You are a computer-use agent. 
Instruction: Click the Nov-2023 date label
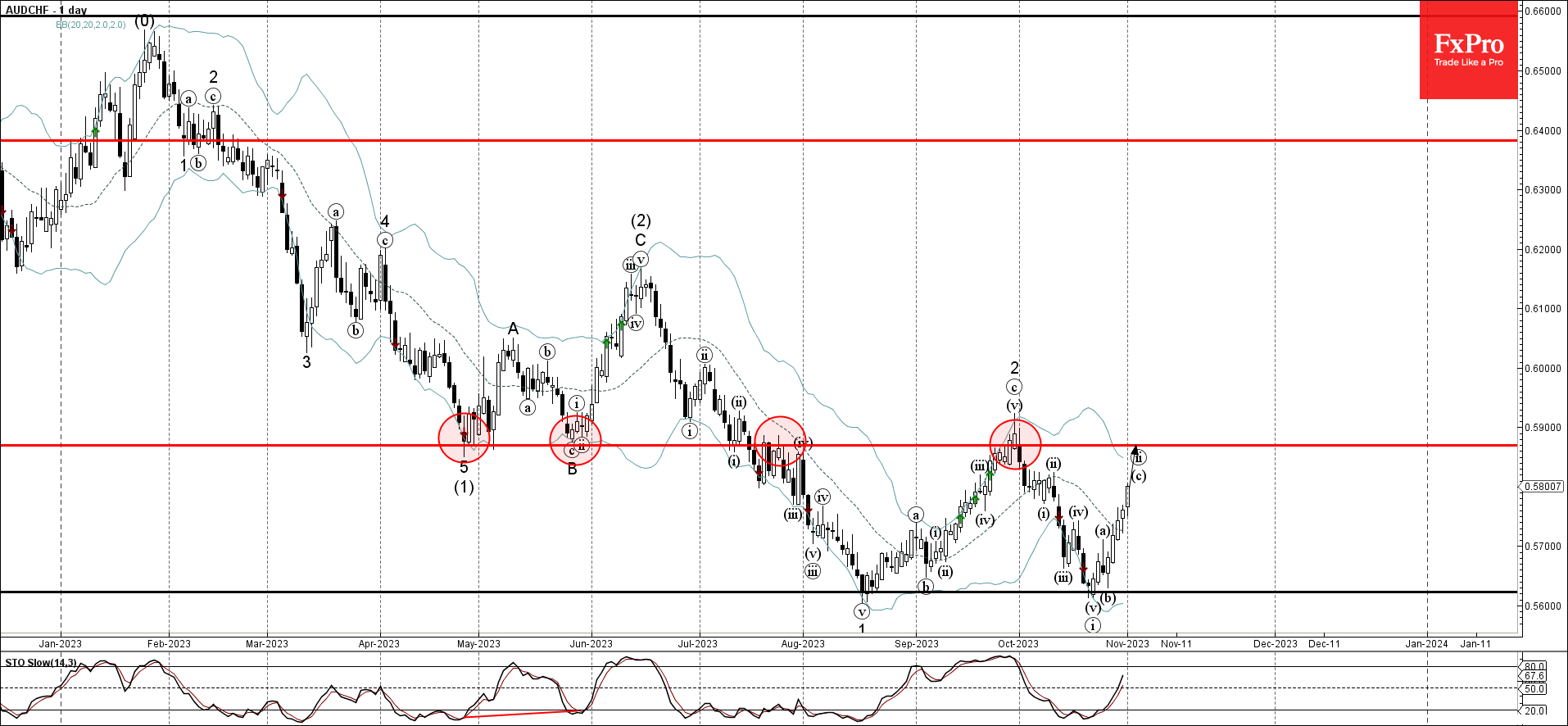pos(1128,643)
